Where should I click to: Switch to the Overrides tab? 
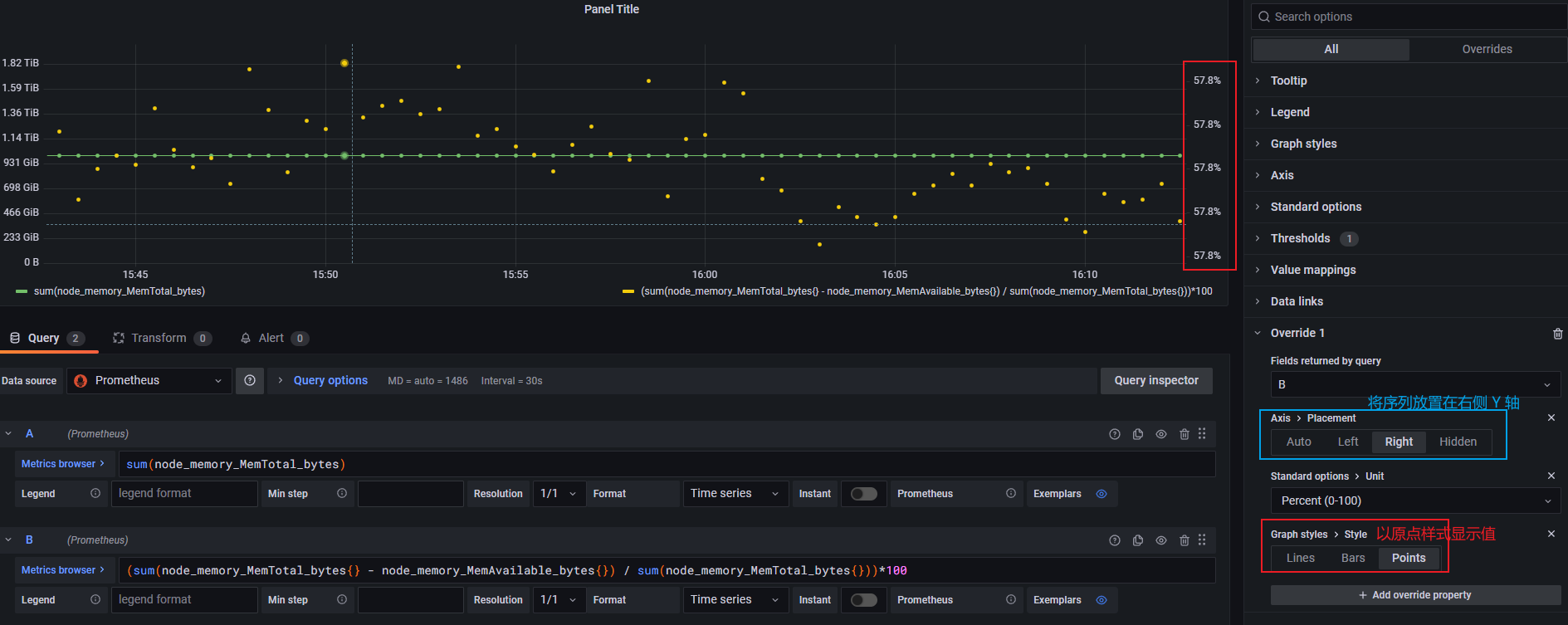(1487, 49)
